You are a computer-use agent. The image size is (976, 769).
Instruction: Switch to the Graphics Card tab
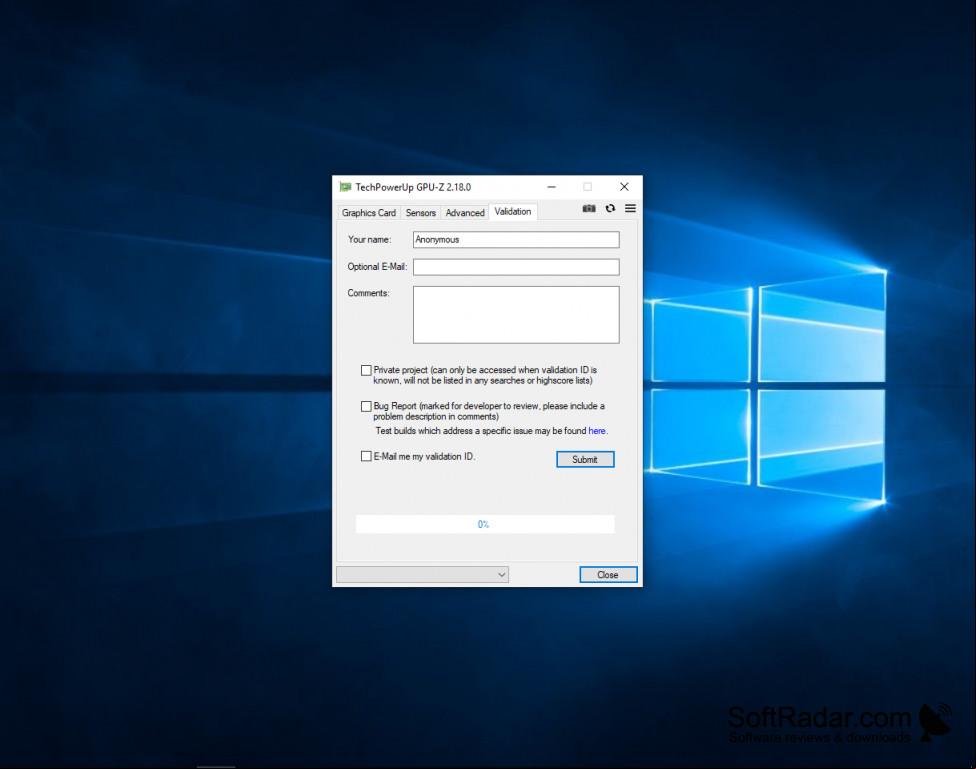(368, 213)
